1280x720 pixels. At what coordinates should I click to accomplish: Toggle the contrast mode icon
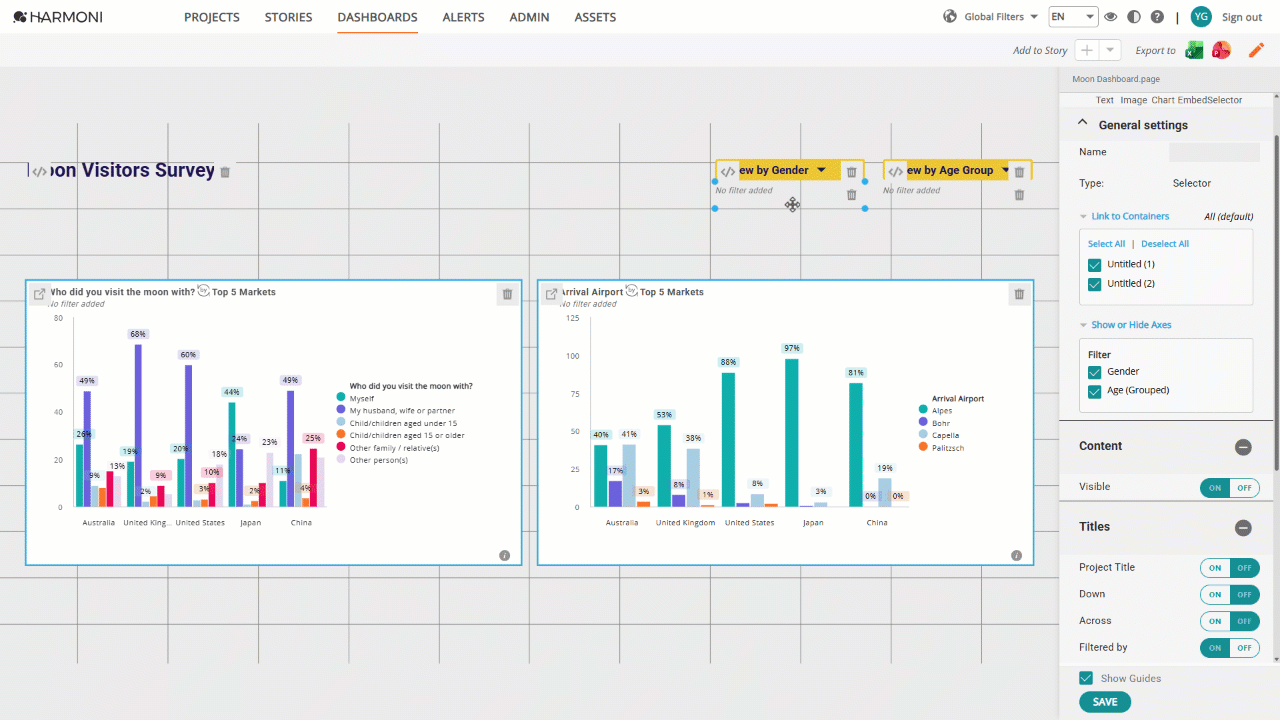pyautogui.click(x=1134, y=17)
